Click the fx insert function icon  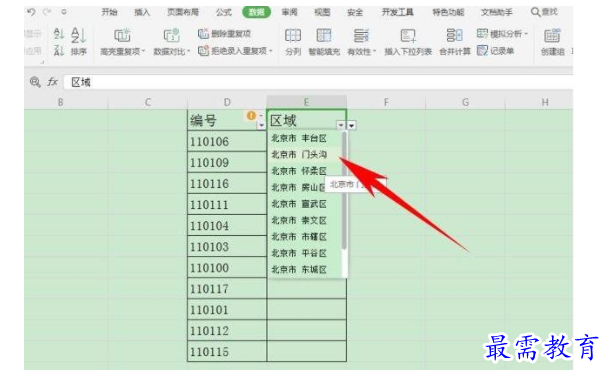click(x=52, y=82)
